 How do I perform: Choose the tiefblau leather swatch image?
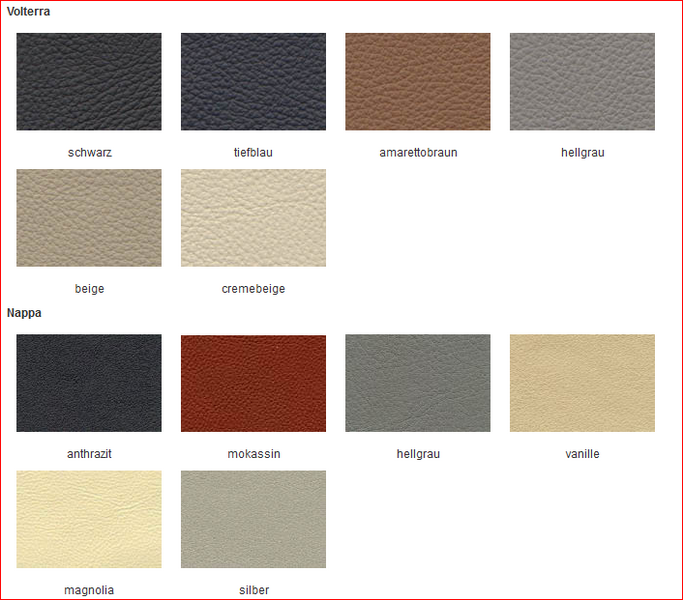[253, 82]
